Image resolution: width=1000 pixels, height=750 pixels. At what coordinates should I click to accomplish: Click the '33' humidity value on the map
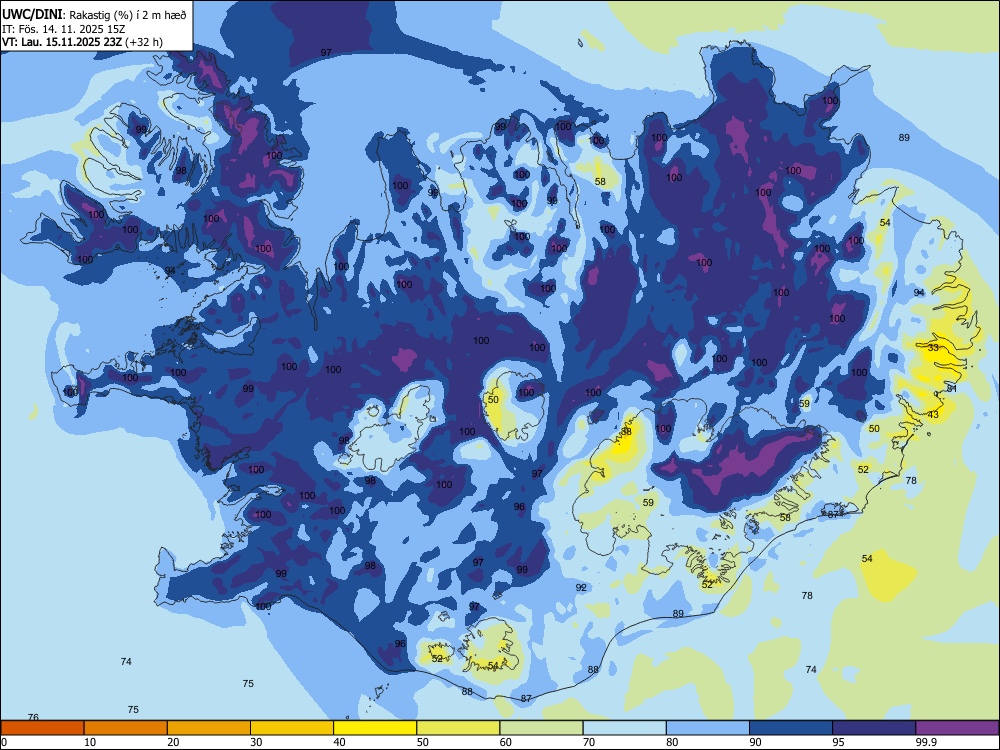click(933, 348)
